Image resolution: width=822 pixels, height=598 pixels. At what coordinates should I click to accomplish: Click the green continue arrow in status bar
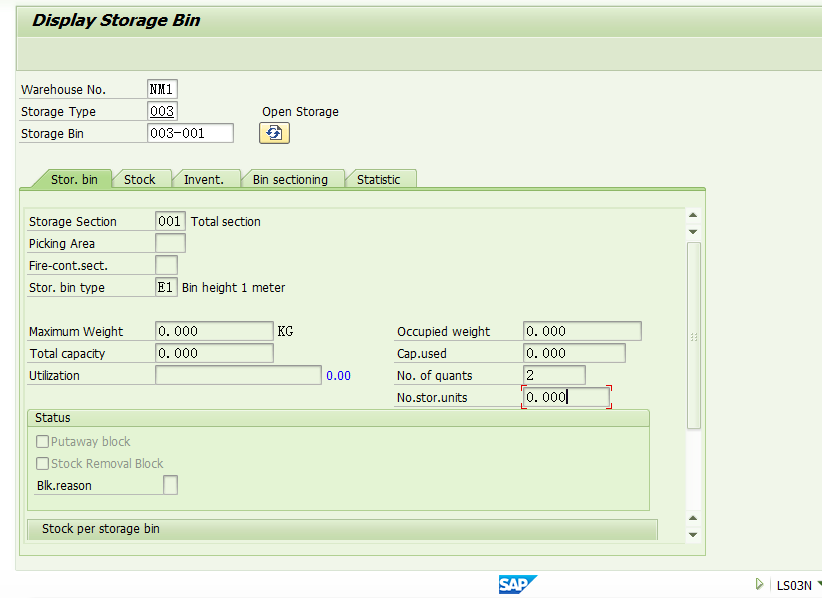click(x=758, y=584)
